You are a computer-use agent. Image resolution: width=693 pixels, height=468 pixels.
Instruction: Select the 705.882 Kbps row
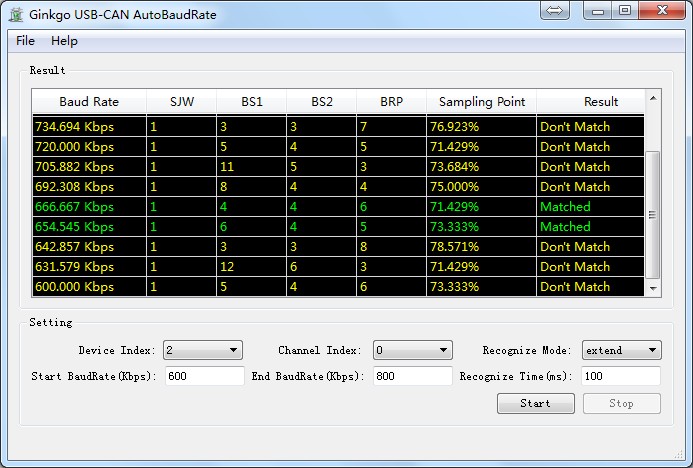click(x=338, y=167)
